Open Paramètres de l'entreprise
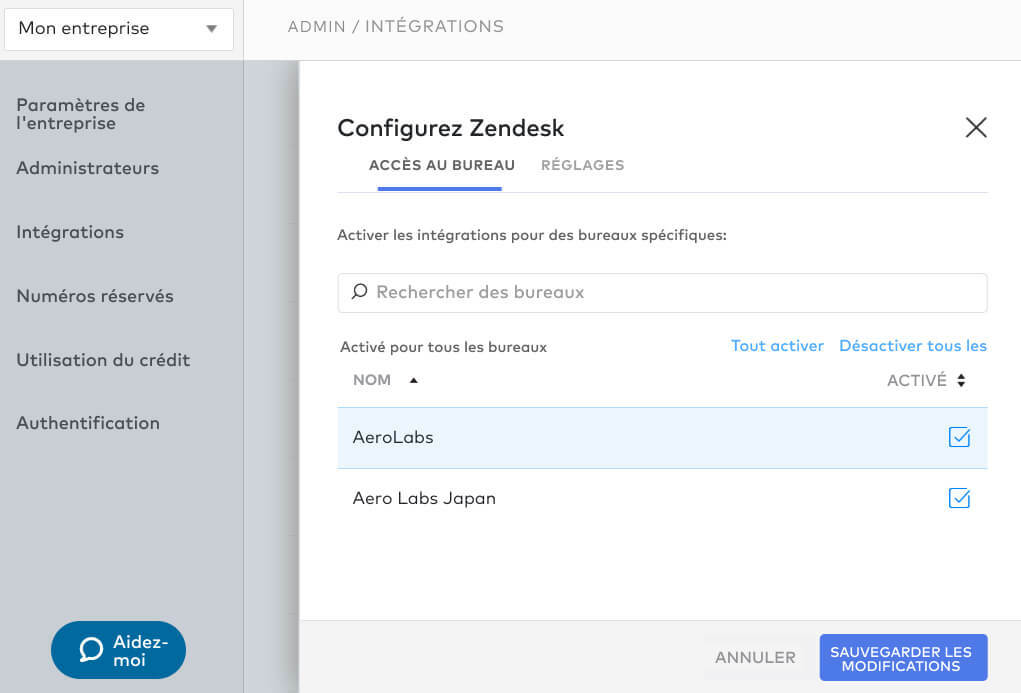This screenshot has height=693, width=1021. pyautogui.click(x=81, y=114)
